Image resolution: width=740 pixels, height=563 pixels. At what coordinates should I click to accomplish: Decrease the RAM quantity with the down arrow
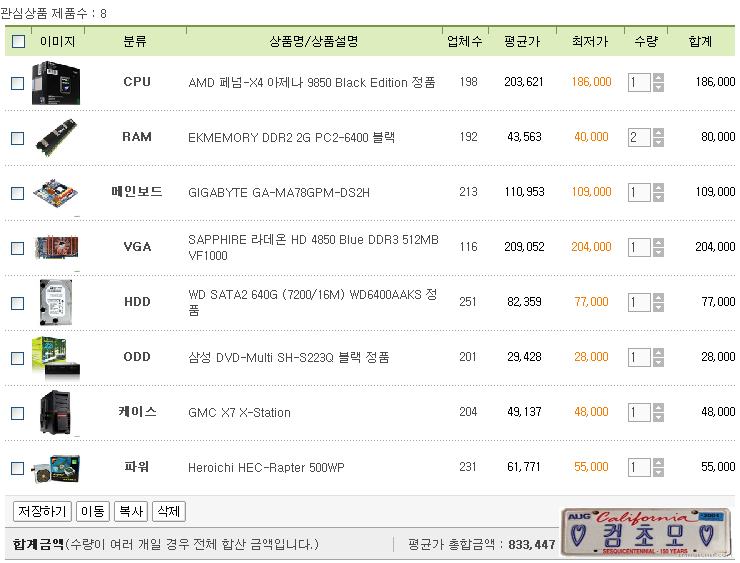click(x=658, y=142)
